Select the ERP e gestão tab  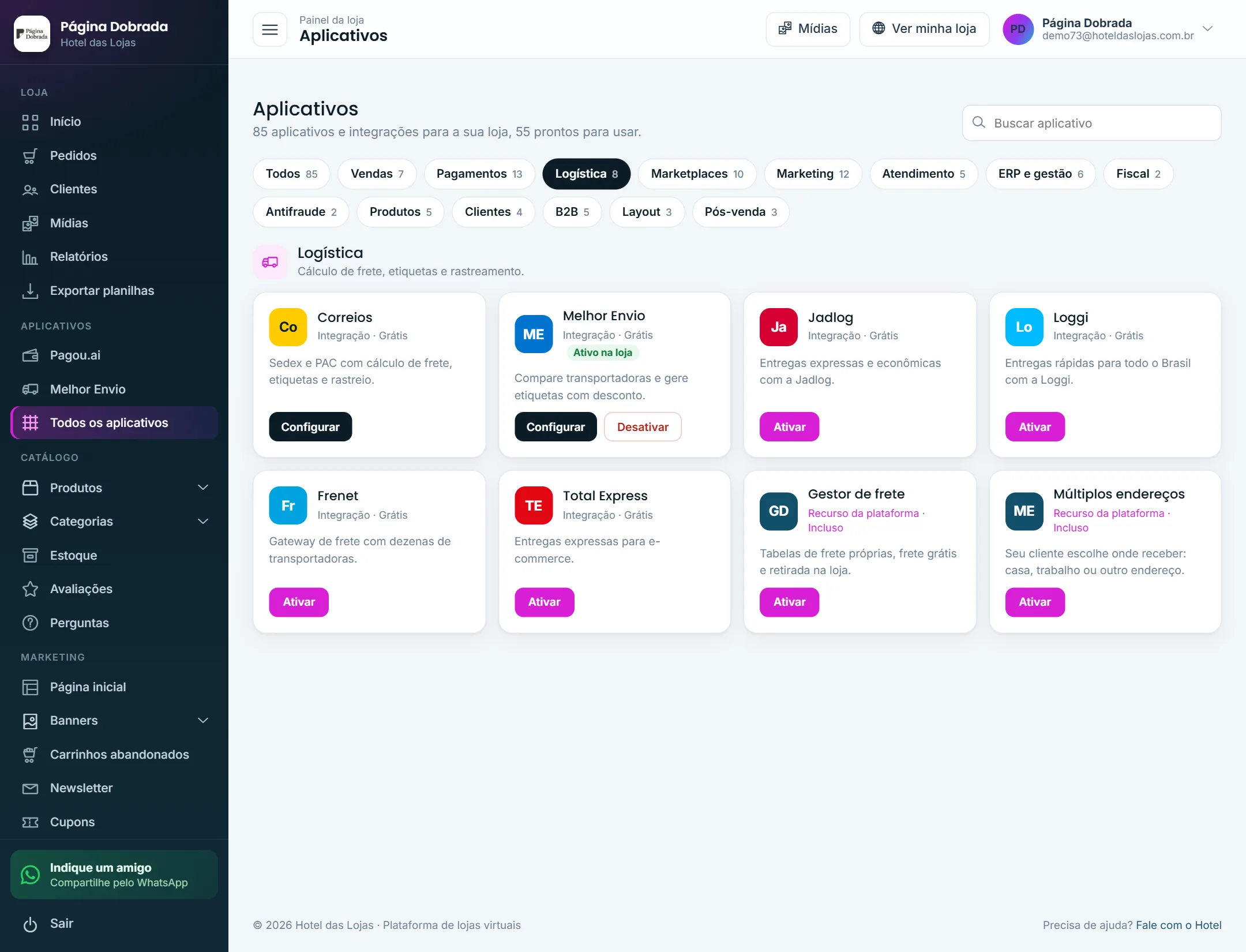pyautogui.click(x=1041, y=174)
